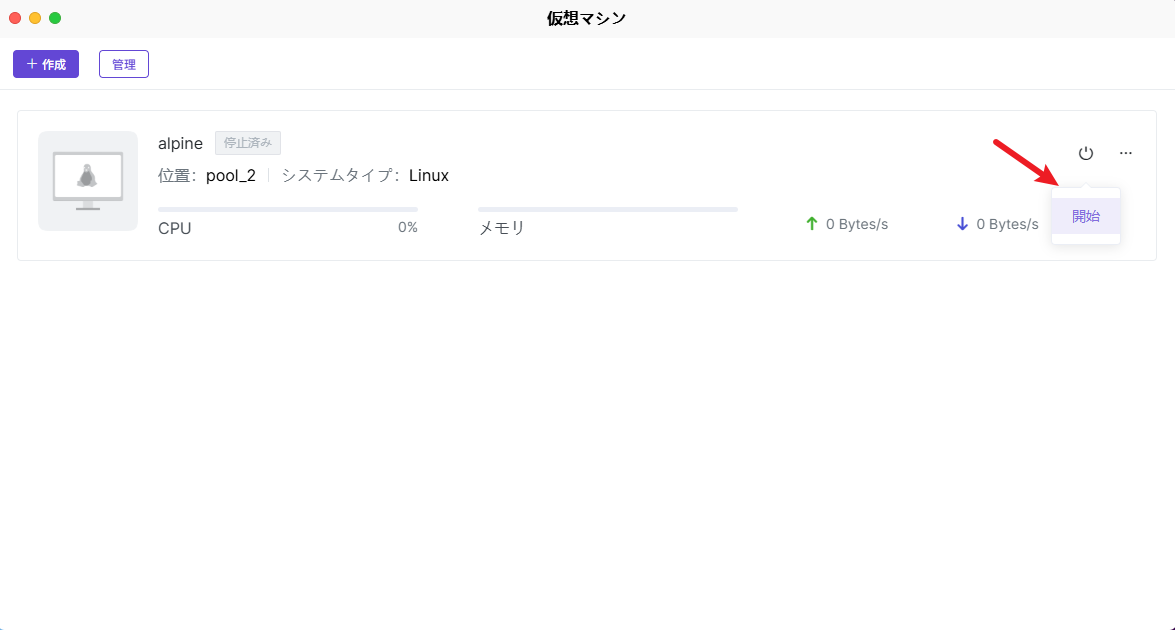The height and width of the screenshot is (630, 1175).
Task: Click the power icon for alpine VM
Action: tap(1086, 153)
